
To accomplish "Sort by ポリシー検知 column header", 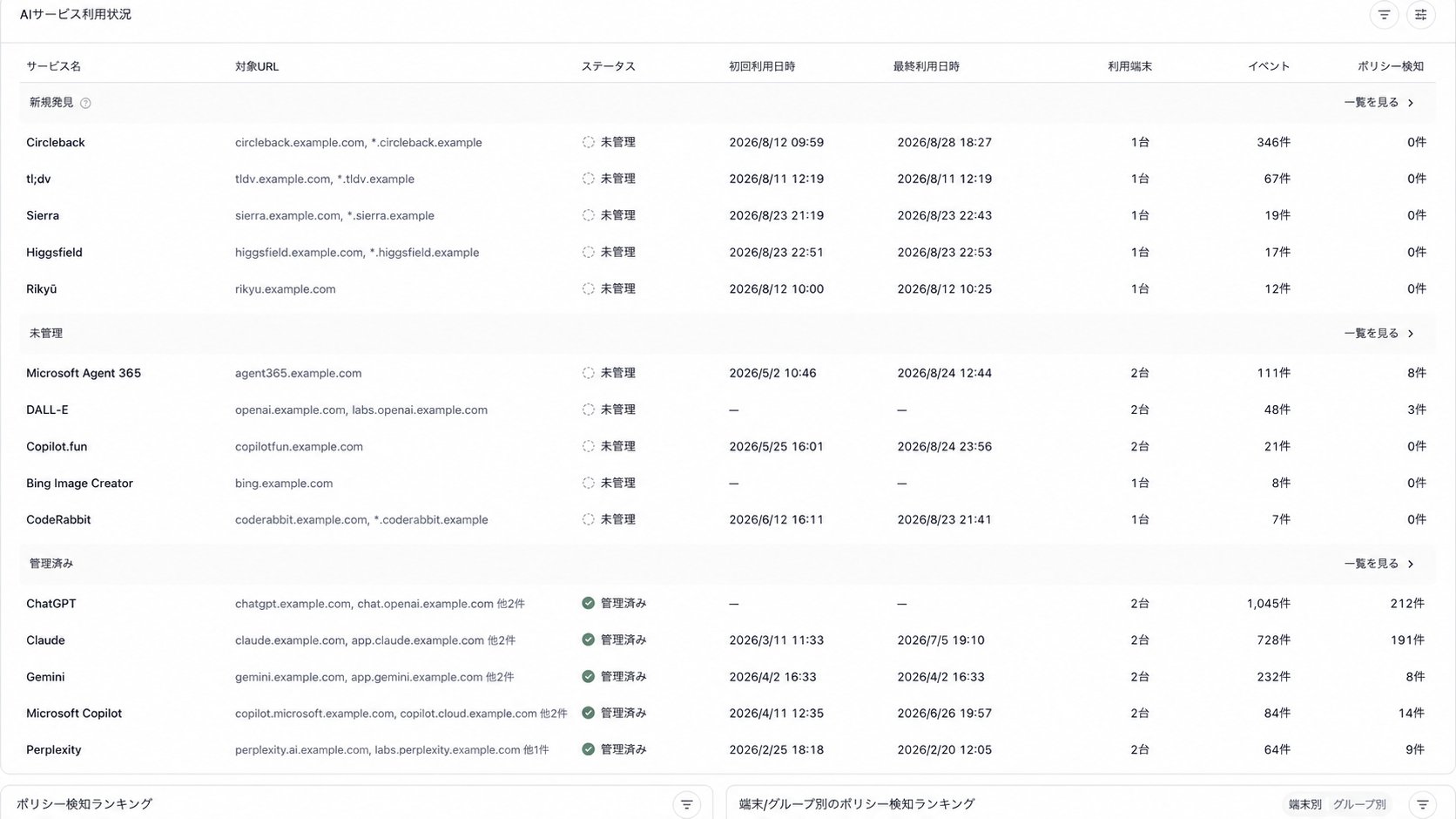I will 1391,66.
